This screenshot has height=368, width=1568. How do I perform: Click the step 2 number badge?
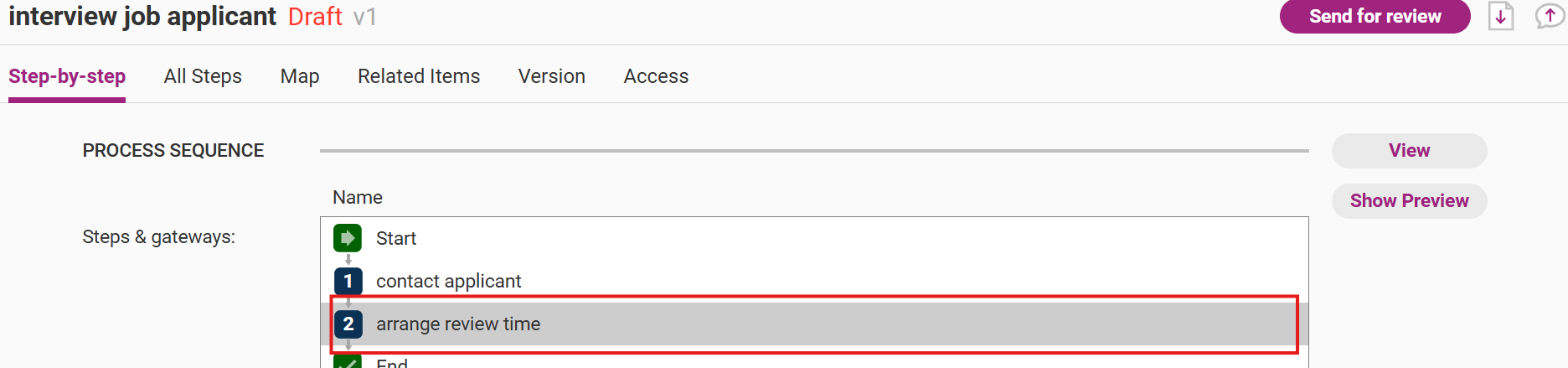tap(348, 324)
